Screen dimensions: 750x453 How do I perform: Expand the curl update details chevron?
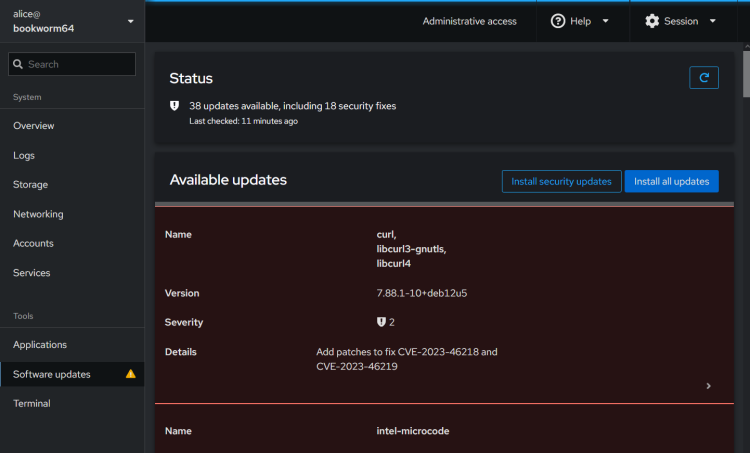(x=708, y=386)
